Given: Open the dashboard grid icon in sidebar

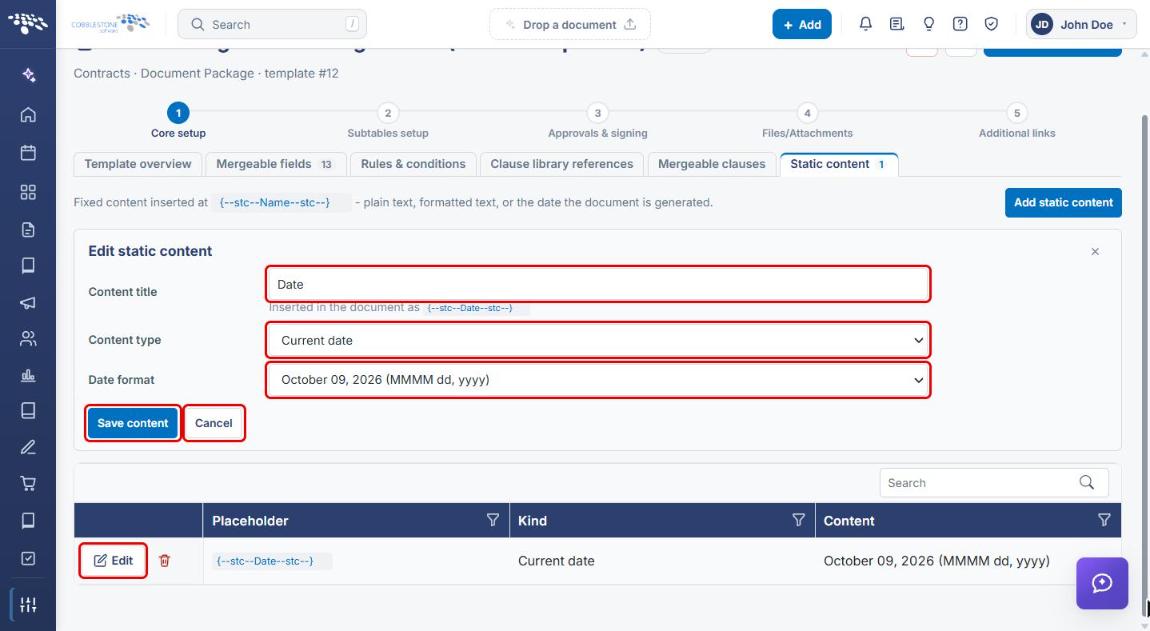Looking at the screenshot, I should [28, 192].
